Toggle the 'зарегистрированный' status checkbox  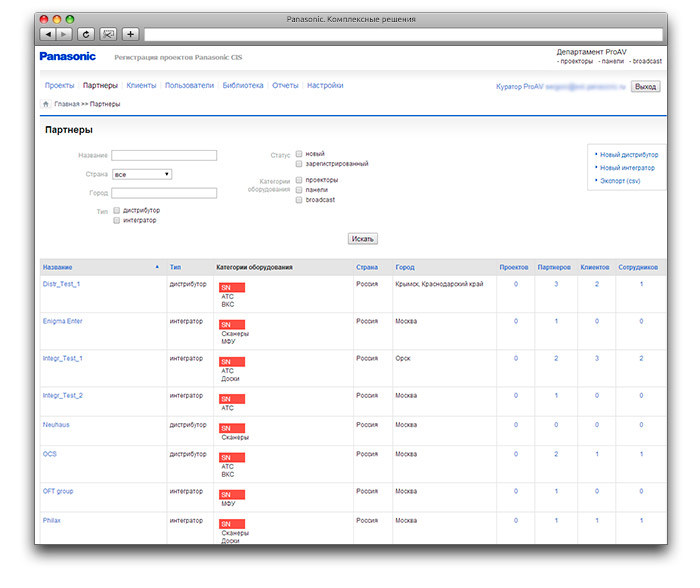[x=299, y=164]
